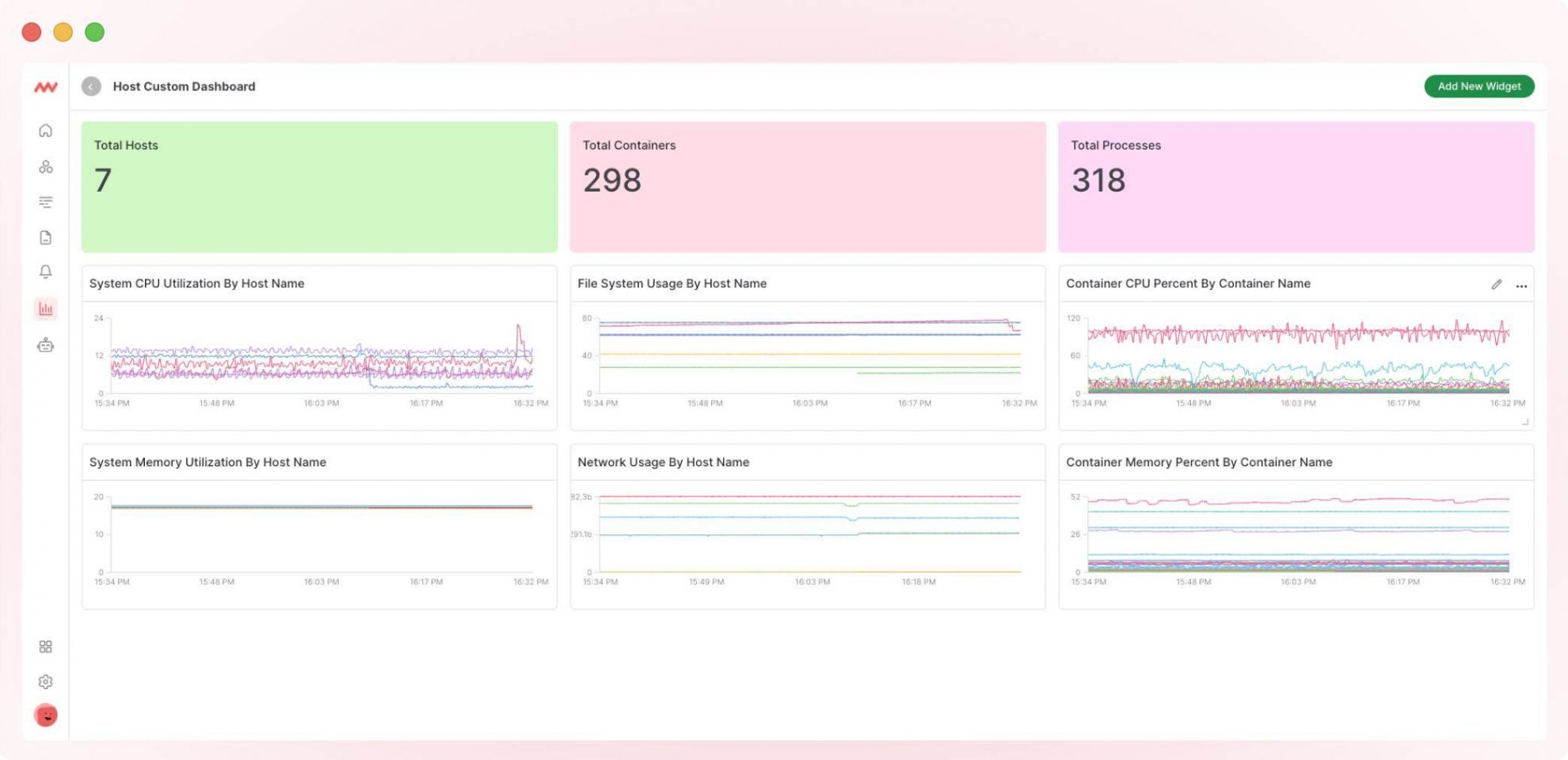Screen dimensions: 1568x760
Task: Click the Middleware logo at sidebar top
Action: pyautogui.click(x=46, y=87)
